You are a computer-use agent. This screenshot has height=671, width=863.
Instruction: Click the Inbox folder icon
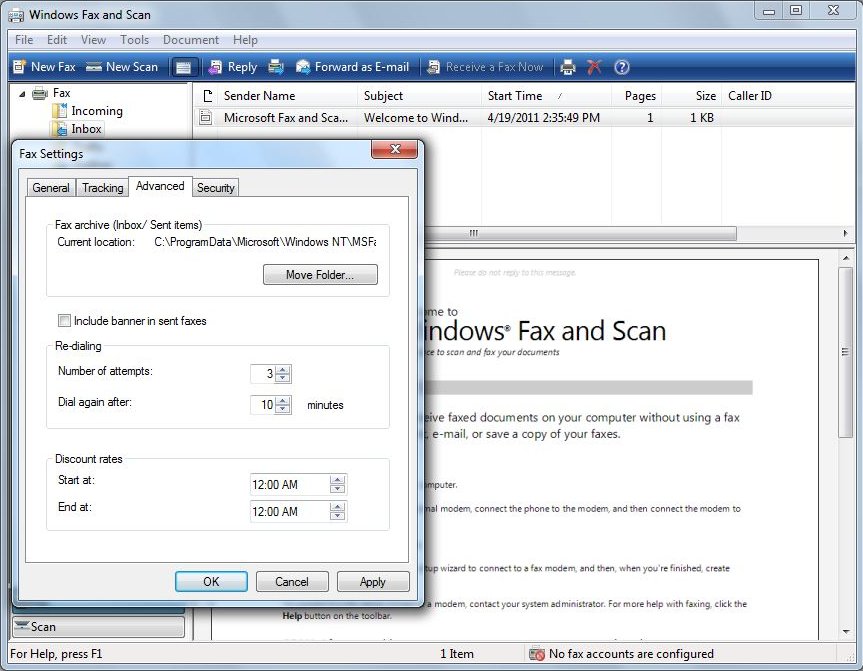coord(59,129)
